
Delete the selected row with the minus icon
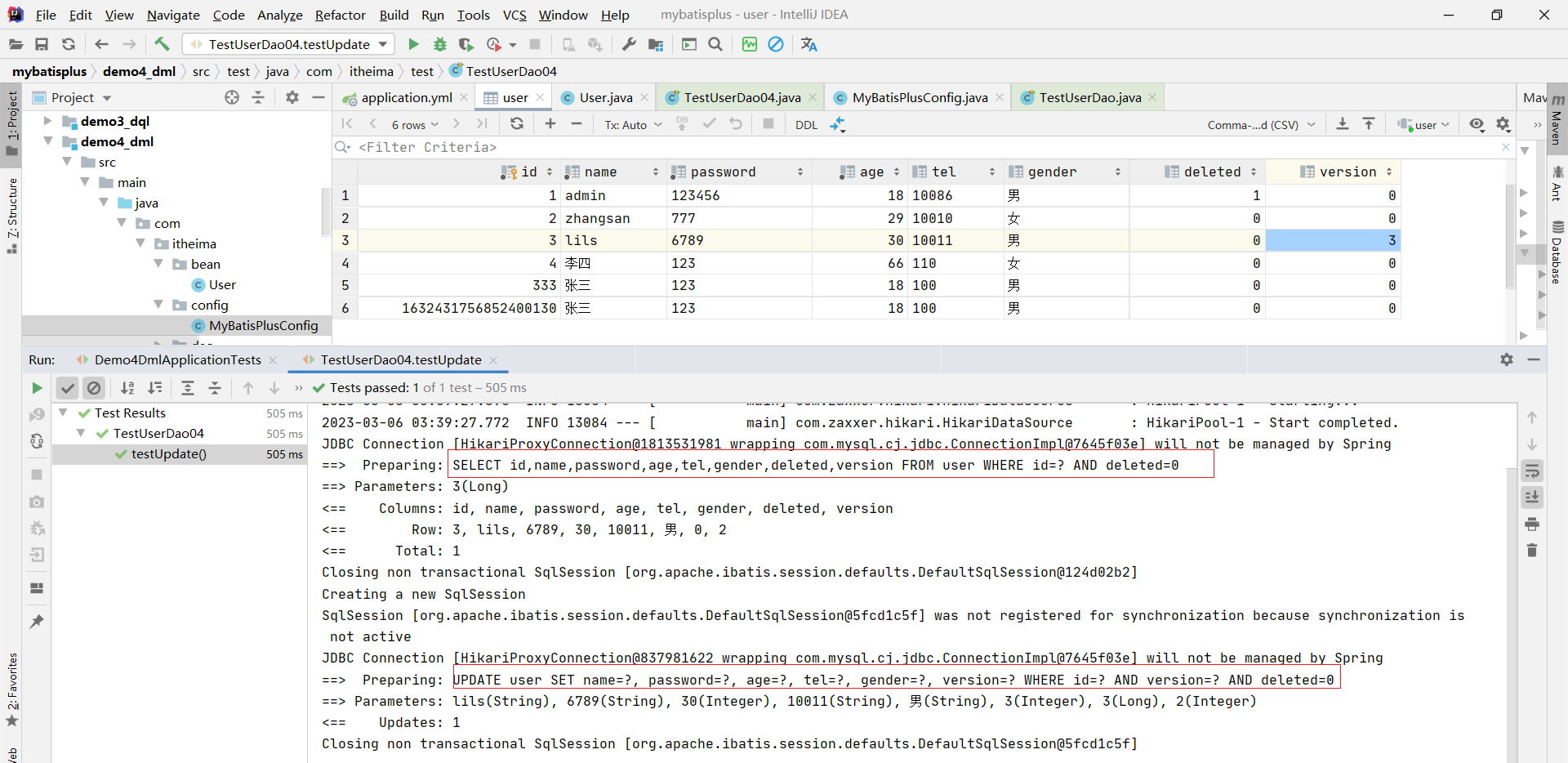[x=577, y=124]
